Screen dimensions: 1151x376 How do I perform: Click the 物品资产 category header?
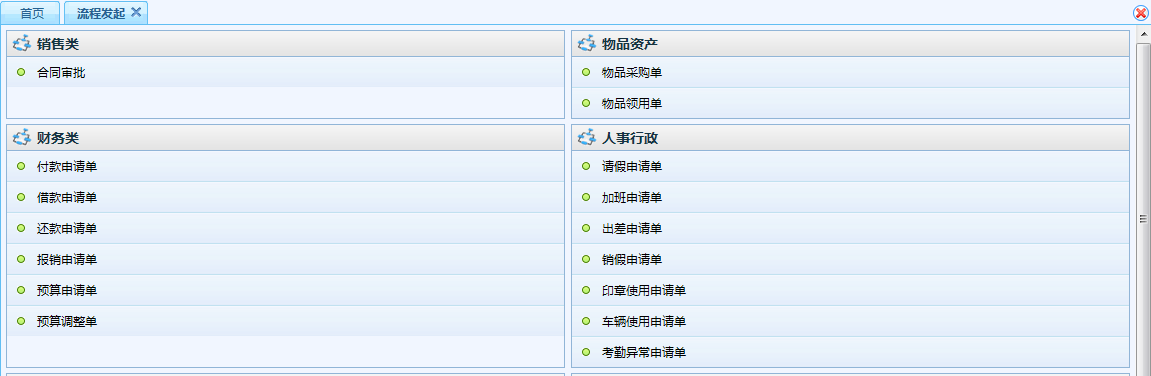coord(850,44)
